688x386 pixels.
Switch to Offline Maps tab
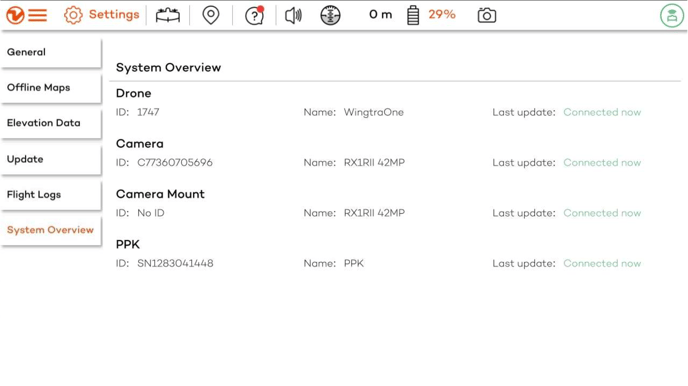pos(51,88)
